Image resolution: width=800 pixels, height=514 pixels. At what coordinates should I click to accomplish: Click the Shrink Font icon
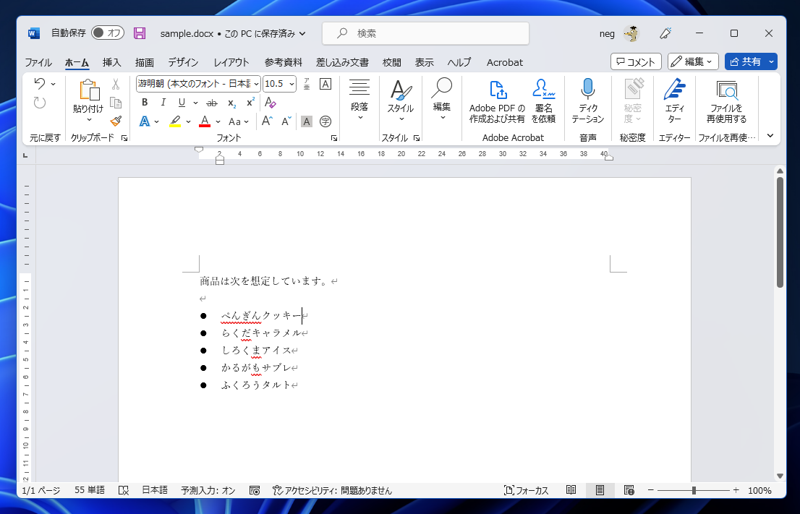(286, 121)
